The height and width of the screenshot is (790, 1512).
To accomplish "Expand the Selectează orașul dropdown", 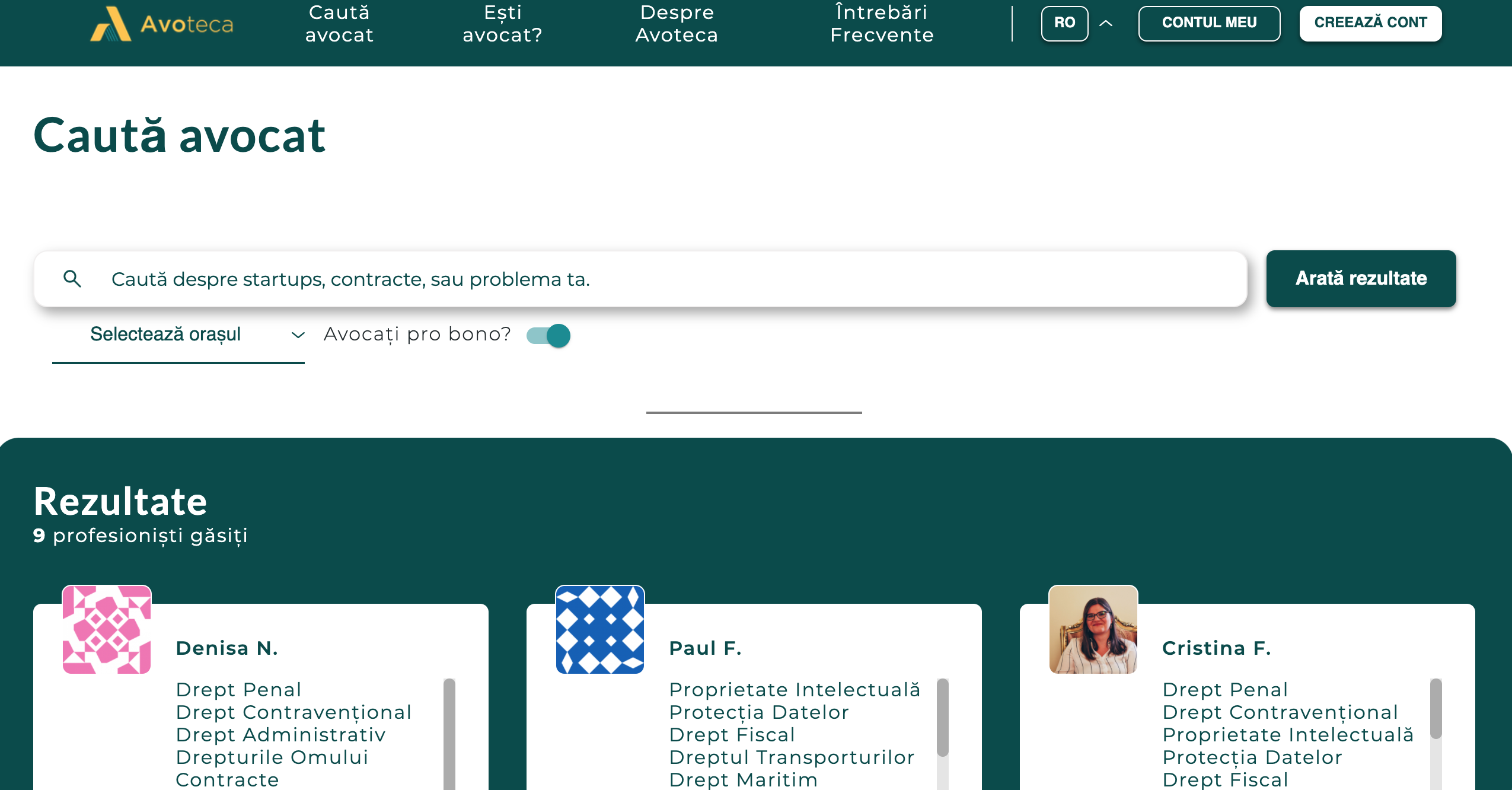I will coord(166,335).
